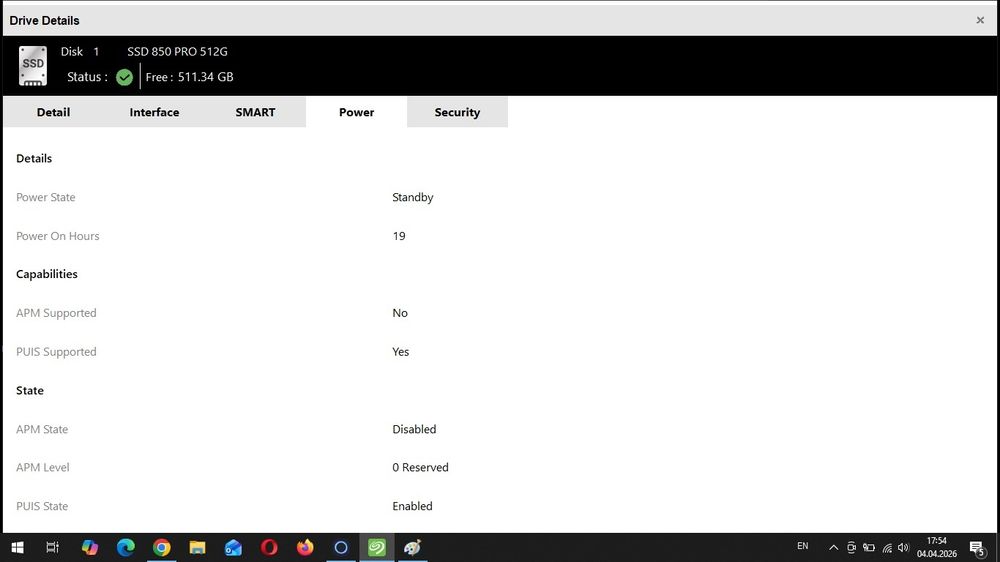Go to the Security tab
The width and height of the screenshot is (1000, 562).
tap(457, 112)
